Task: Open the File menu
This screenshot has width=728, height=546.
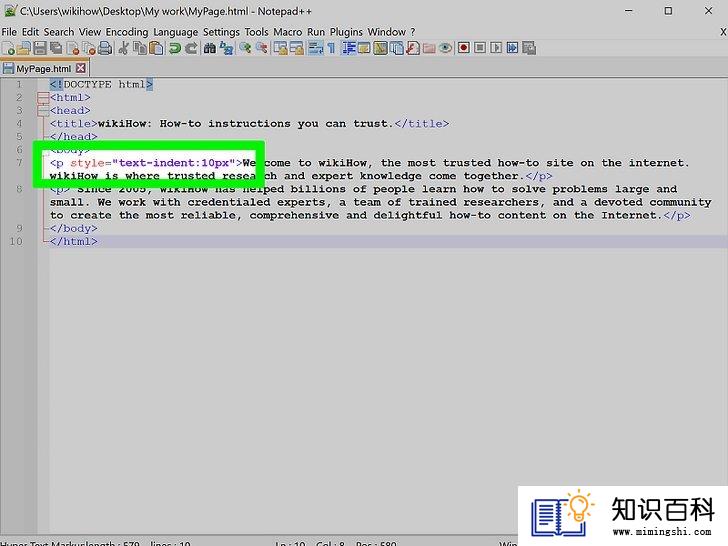Action: tap(9, 32)
